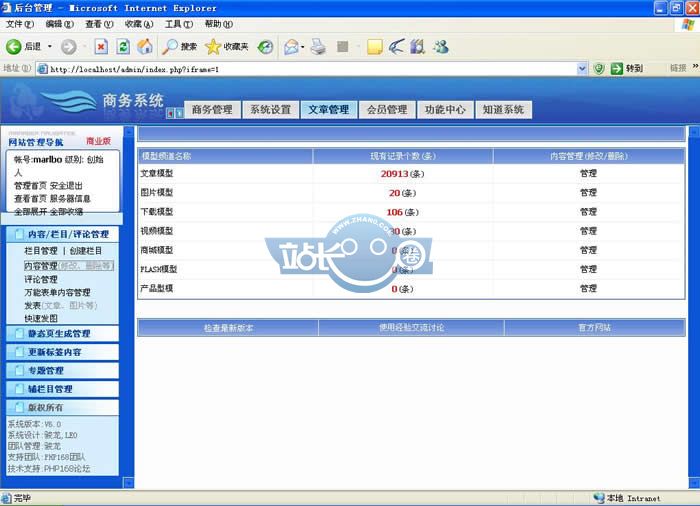Click the sidebar scroll-down arrow
Screen dimensions: 700x506
click(x=129, y=483)
